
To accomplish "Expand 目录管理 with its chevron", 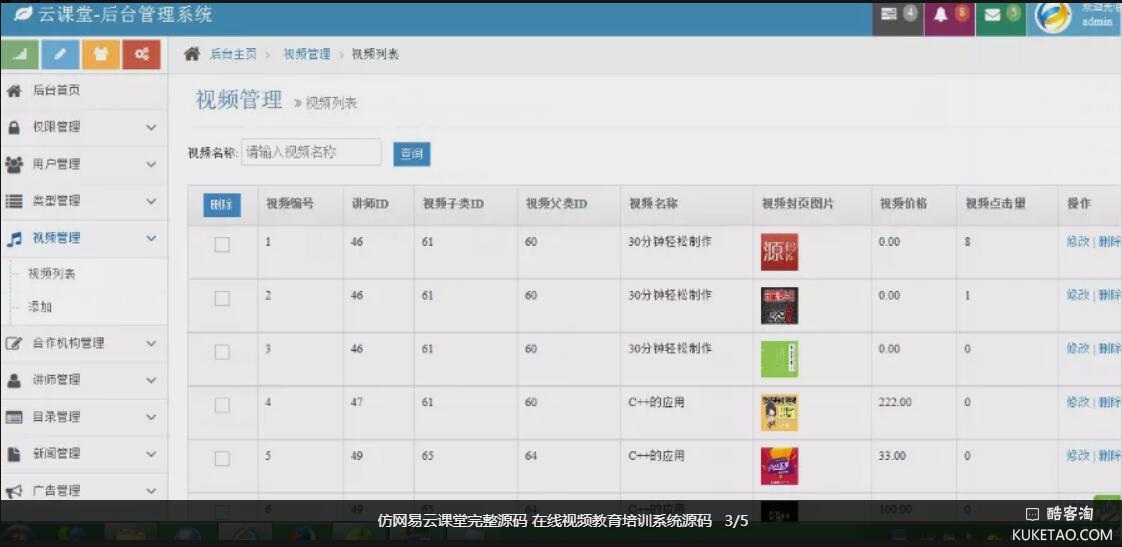I will coord(151,417).
